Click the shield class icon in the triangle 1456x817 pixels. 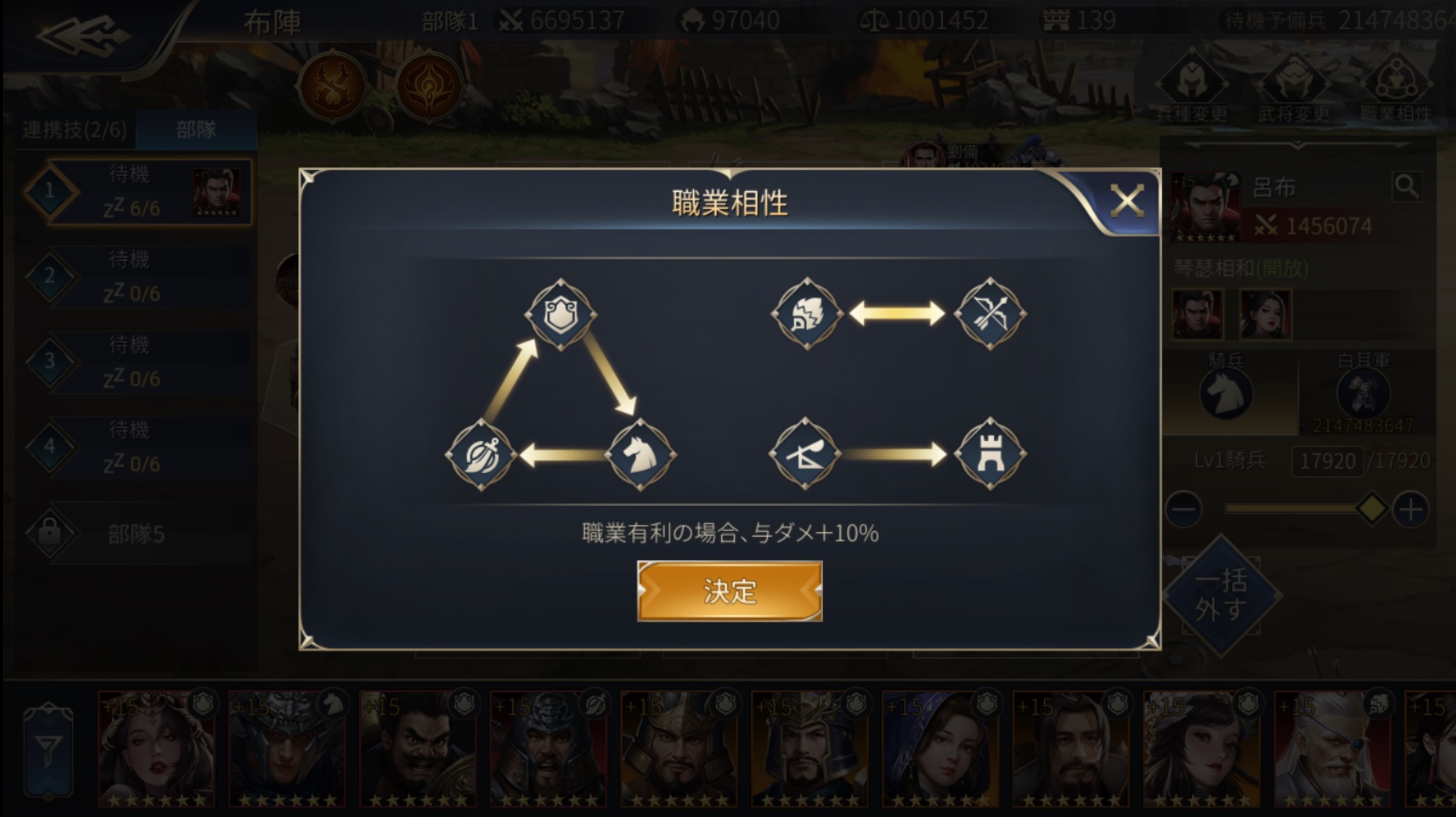[x=561, y=315]
